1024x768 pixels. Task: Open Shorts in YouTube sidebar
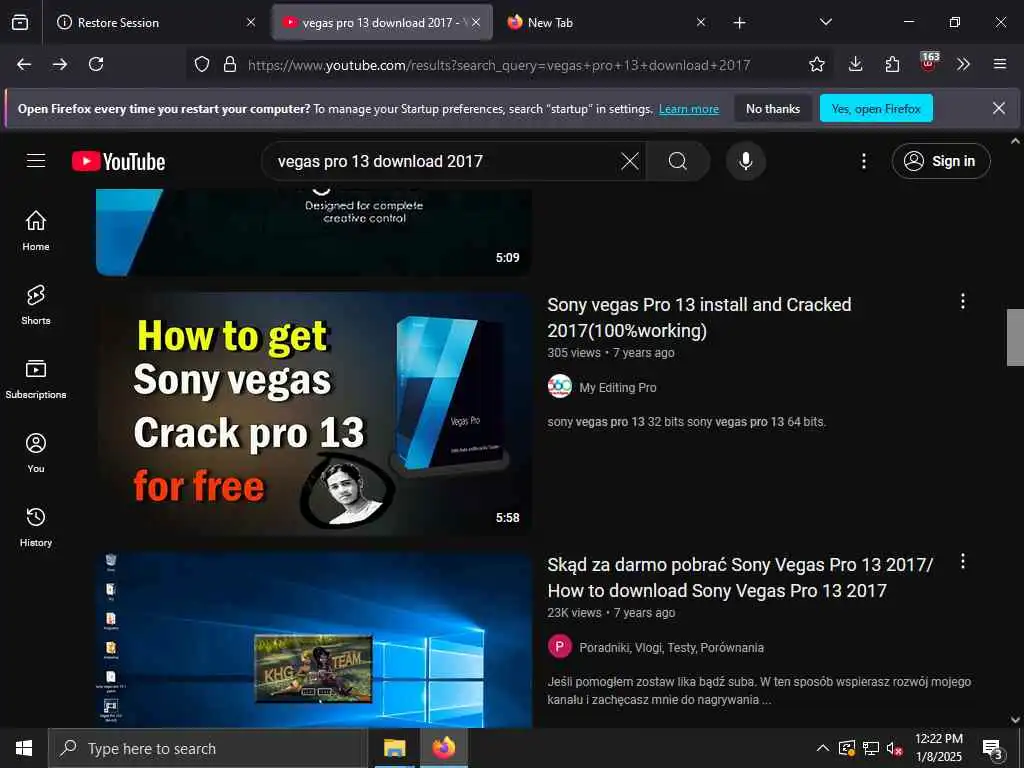tap(36, 305)
